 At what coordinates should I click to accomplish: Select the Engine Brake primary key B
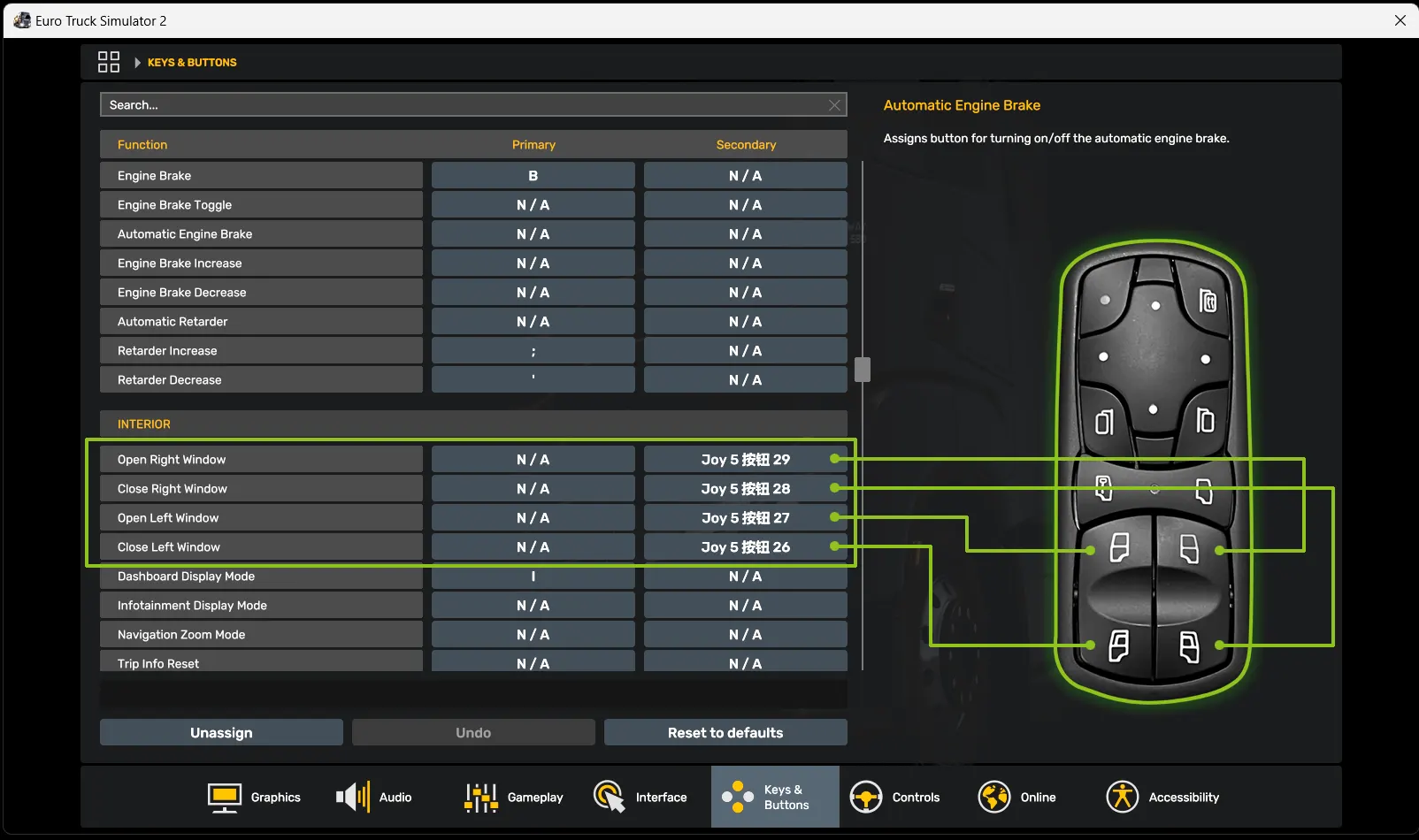pos(533,175)
